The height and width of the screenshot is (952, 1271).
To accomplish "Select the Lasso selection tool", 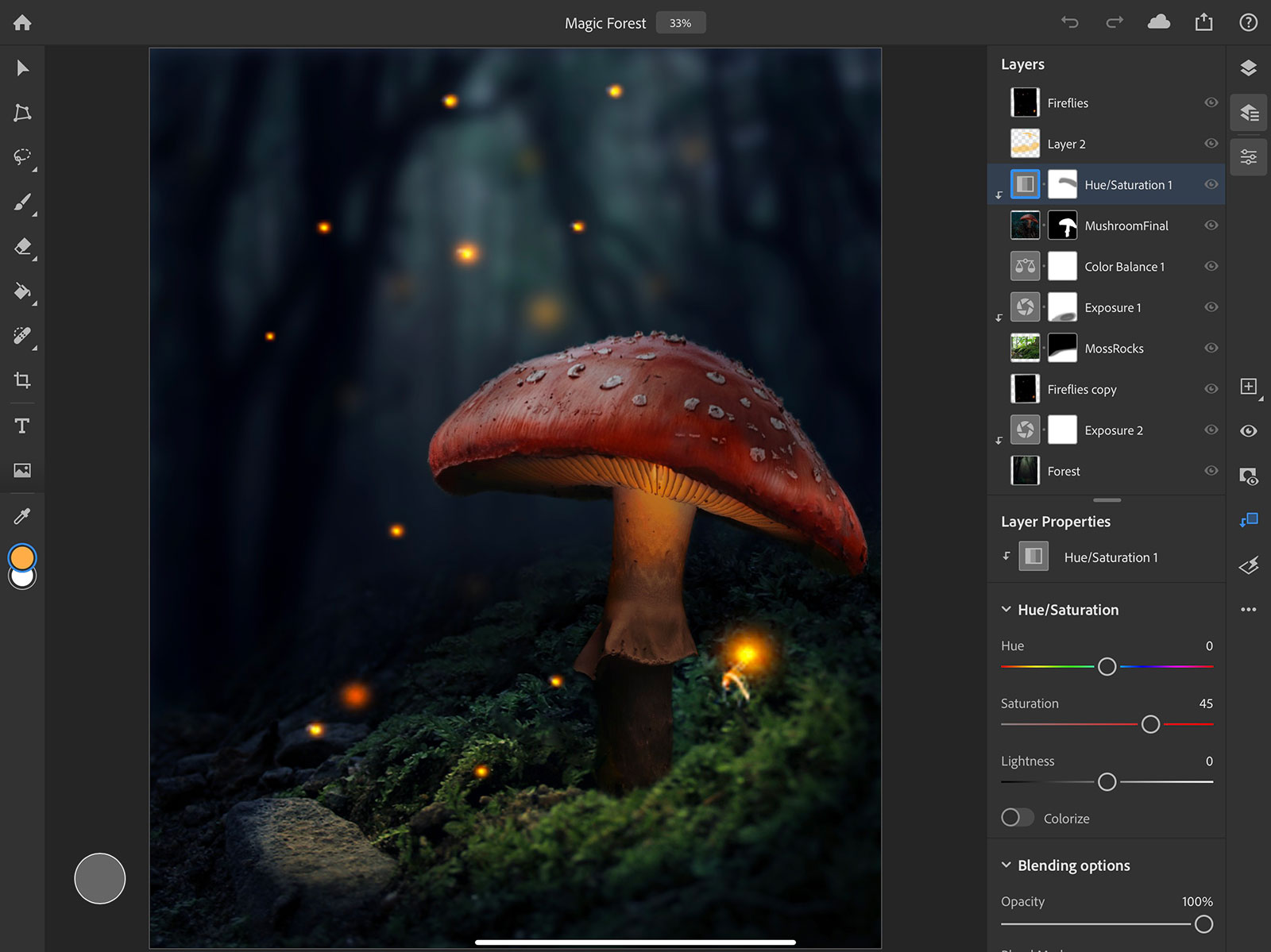I will click(x=22, y=156).
